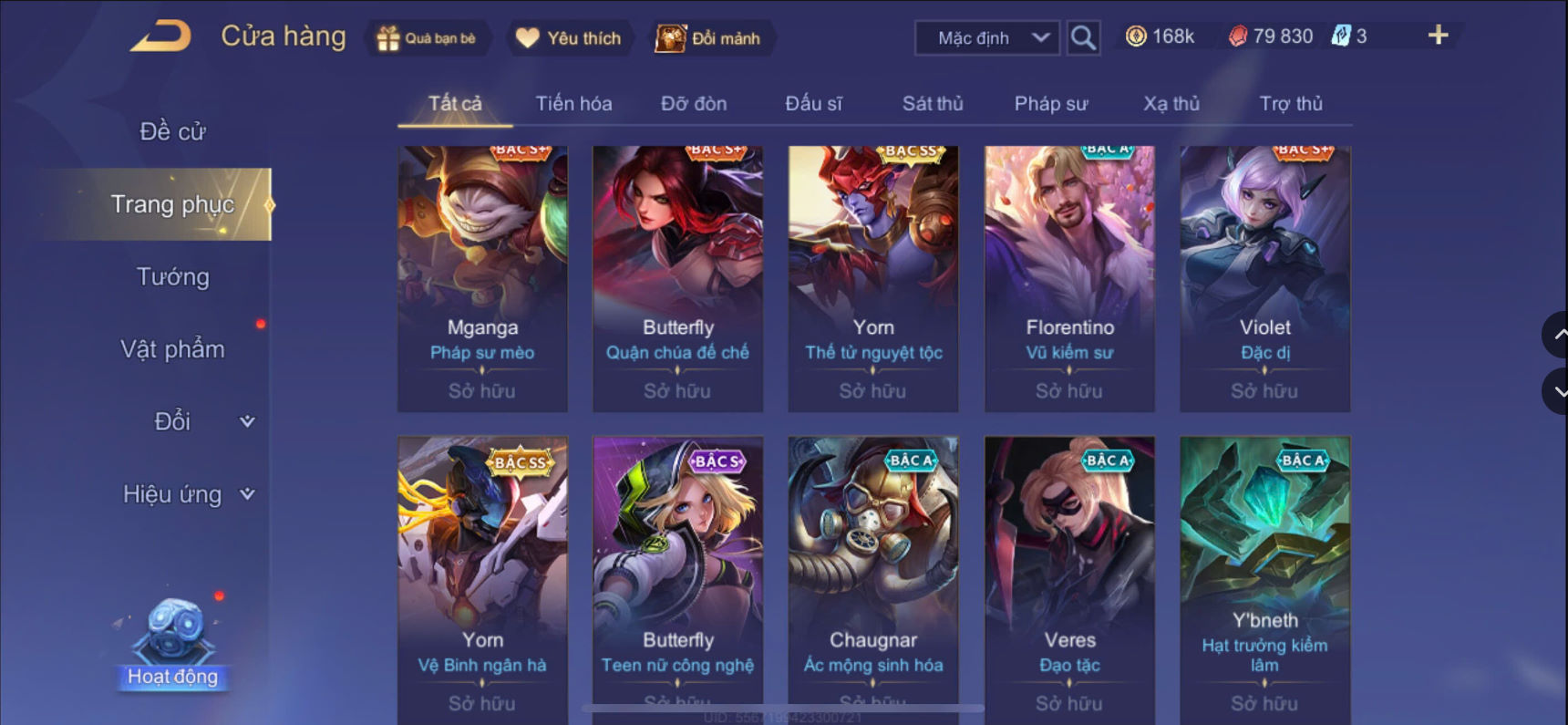Tap the golden back arrow icon
The height and width of the screenshot is (725, 1568).
tap(161, 36)
